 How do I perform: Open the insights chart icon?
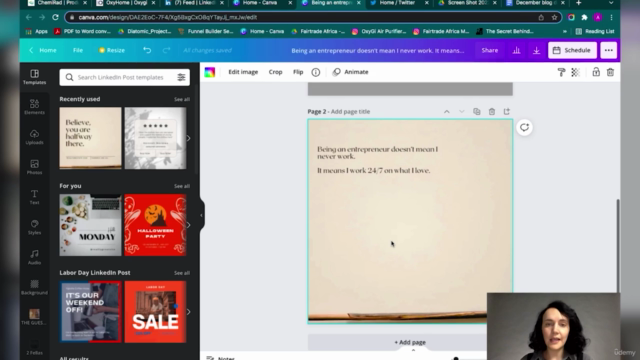click(x=516, y=50)
